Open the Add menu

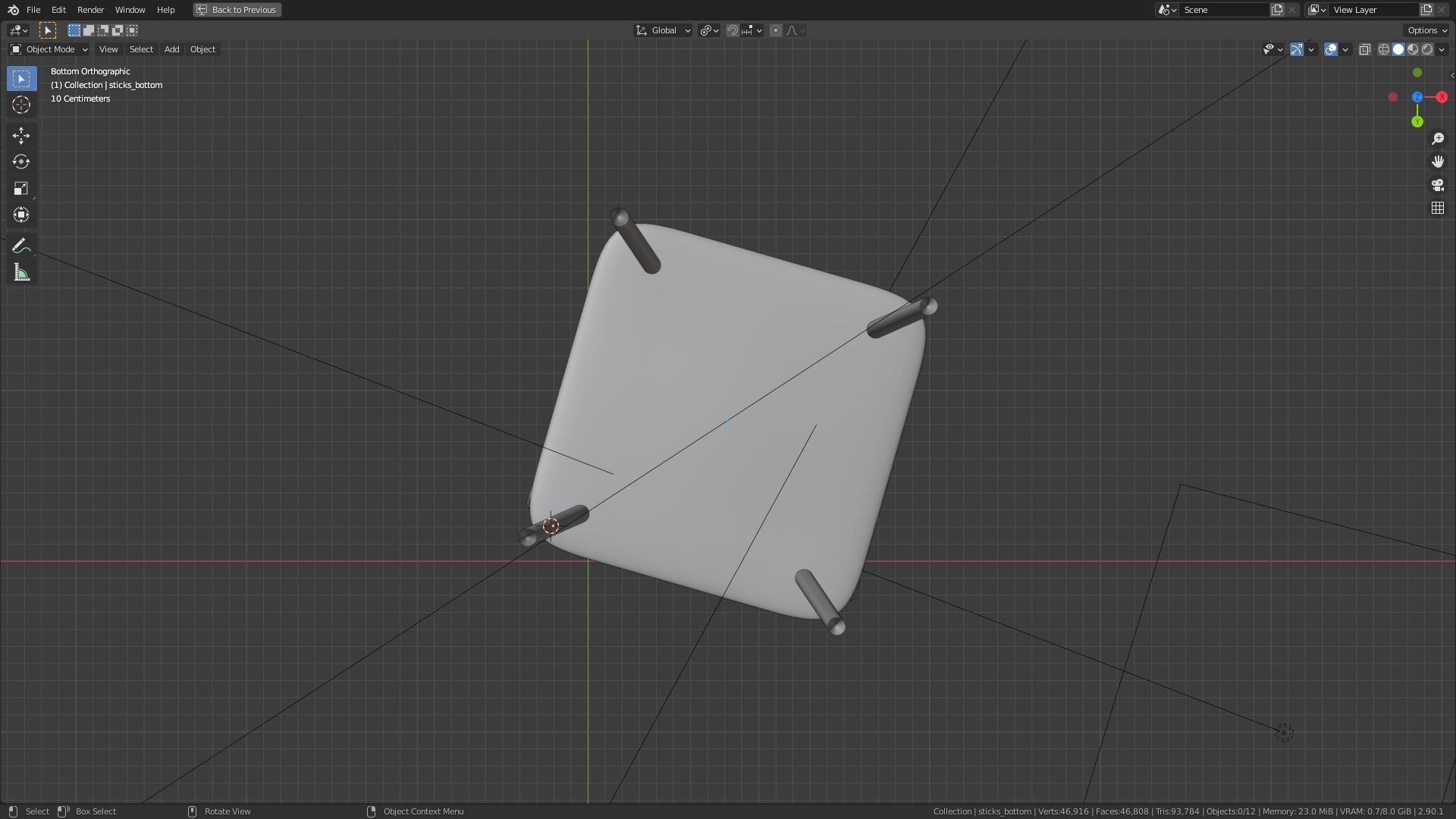171,49
